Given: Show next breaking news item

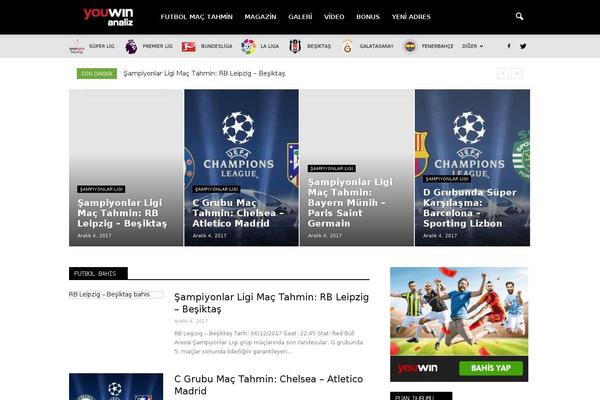Looking at the screenshot, I should pos(517,73).
